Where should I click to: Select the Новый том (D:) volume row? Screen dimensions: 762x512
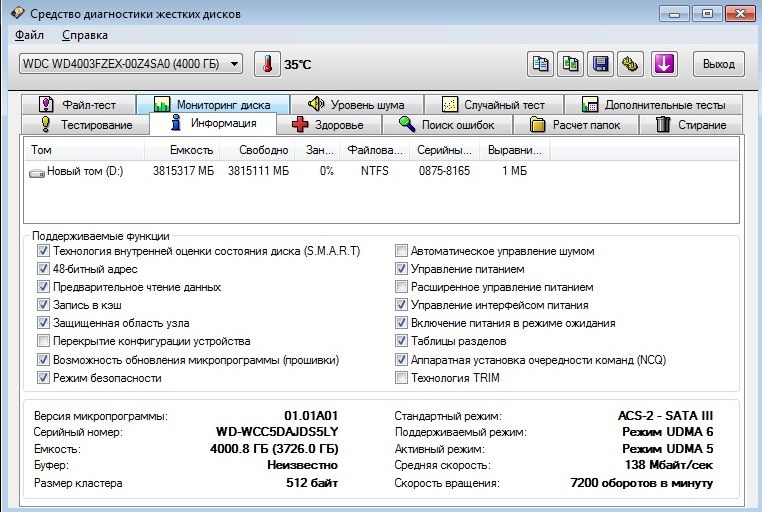84,172
